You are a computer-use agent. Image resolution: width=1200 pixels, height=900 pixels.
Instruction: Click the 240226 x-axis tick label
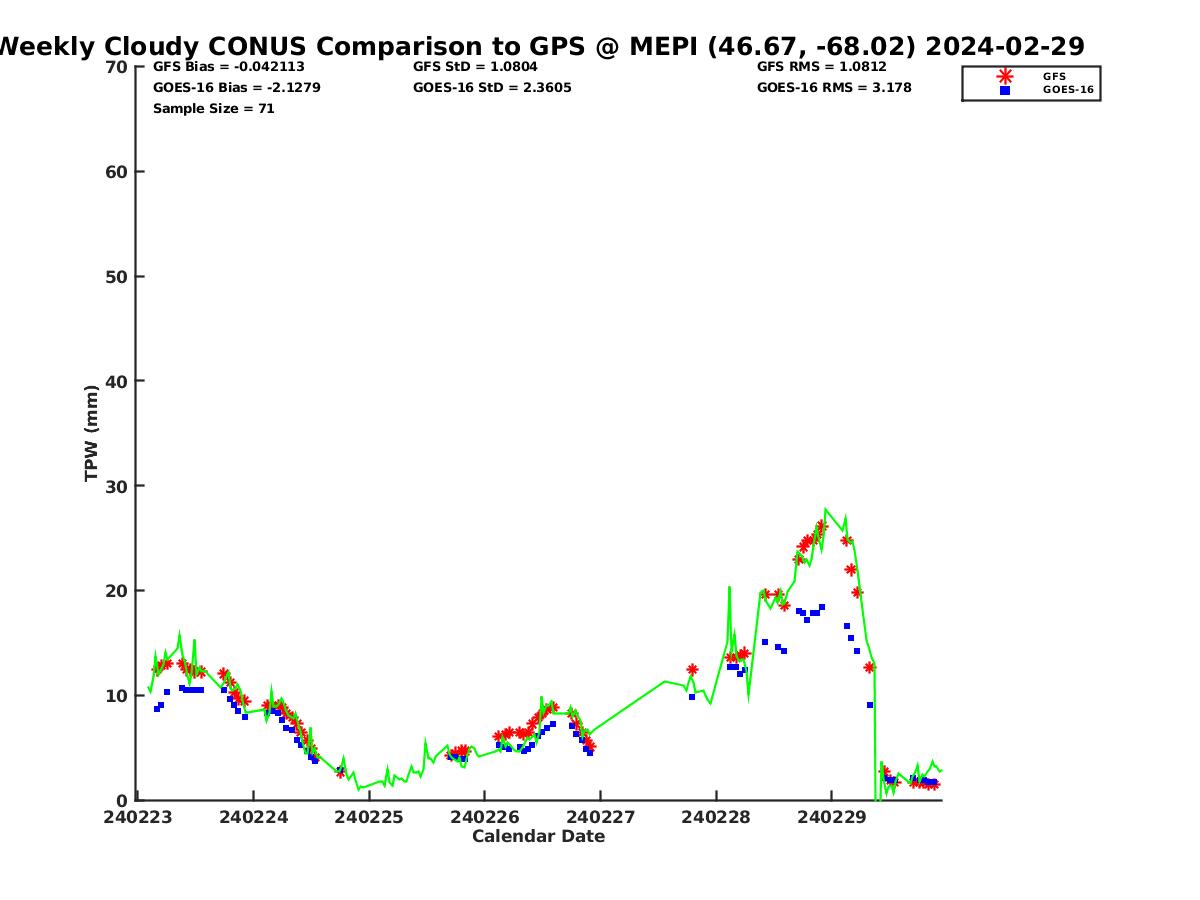[x=484, y=817]
